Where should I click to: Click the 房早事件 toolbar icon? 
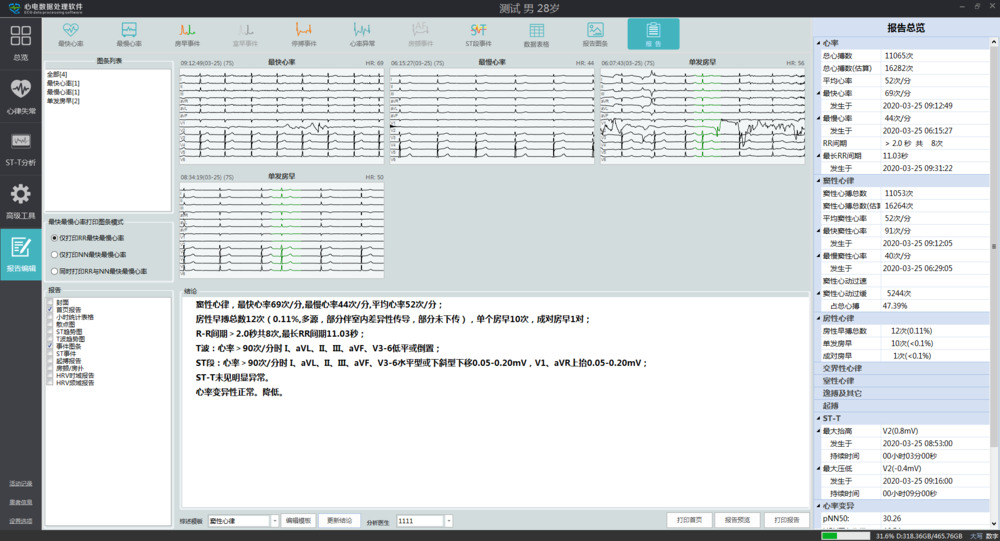pos(187,34)
